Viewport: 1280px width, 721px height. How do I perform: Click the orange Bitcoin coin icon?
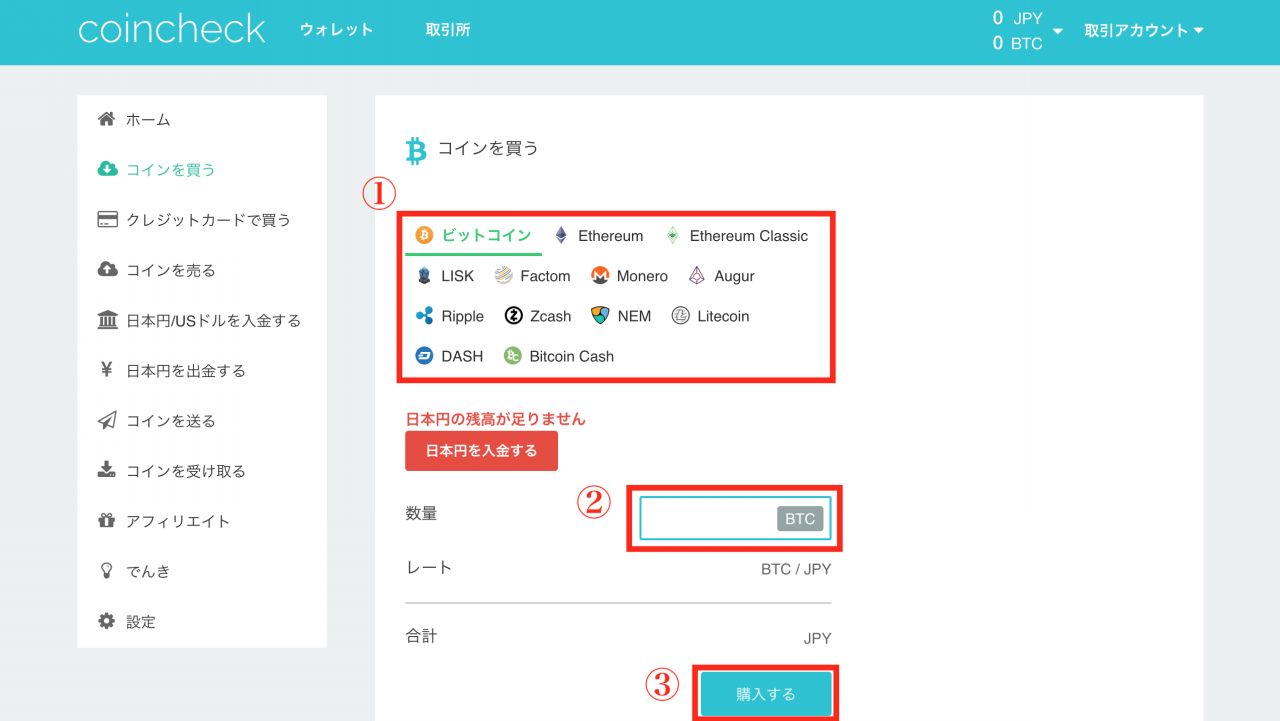coord(424,236)
